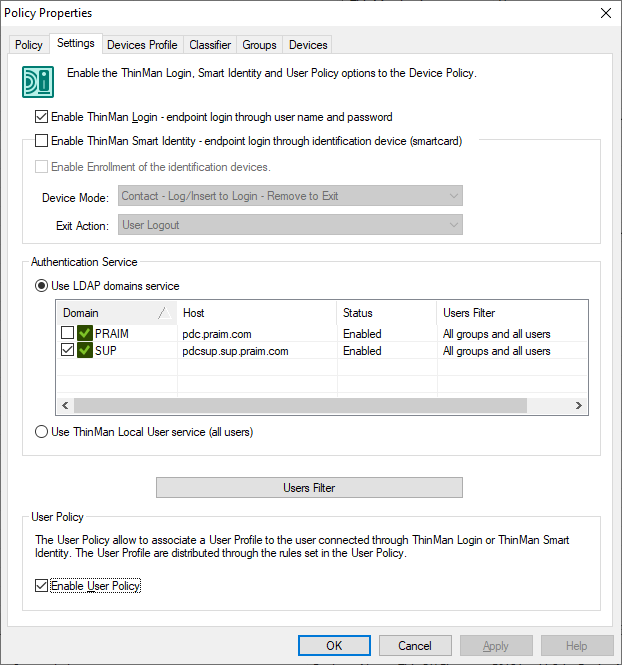This screenshot has height=665, width=622.
Task: Check the PRAIM domain checkbox
Action: [67, 333]
